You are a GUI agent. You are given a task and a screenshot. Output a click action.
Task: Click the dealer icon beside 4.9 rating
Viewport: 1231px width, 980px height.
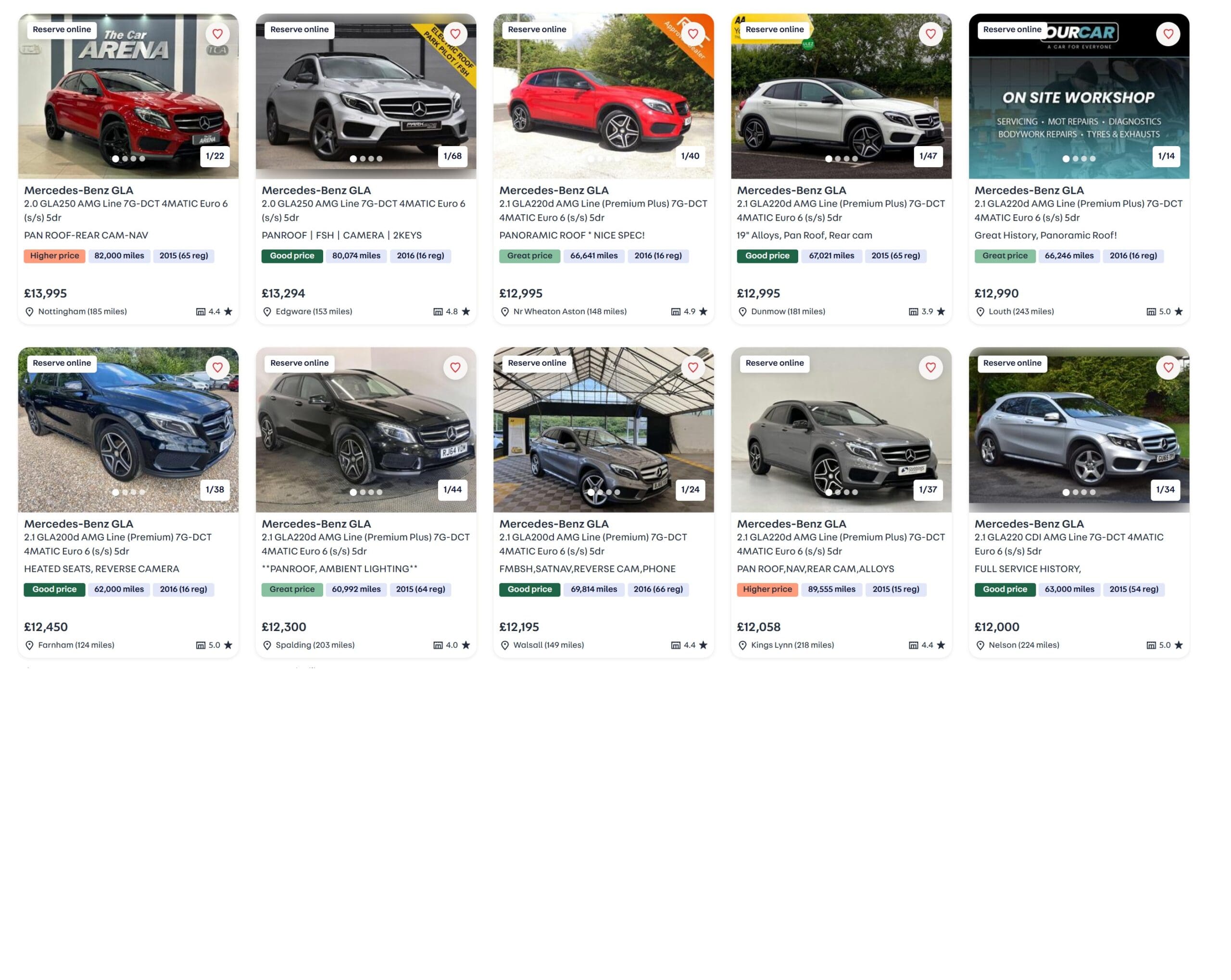pos(676,311)
